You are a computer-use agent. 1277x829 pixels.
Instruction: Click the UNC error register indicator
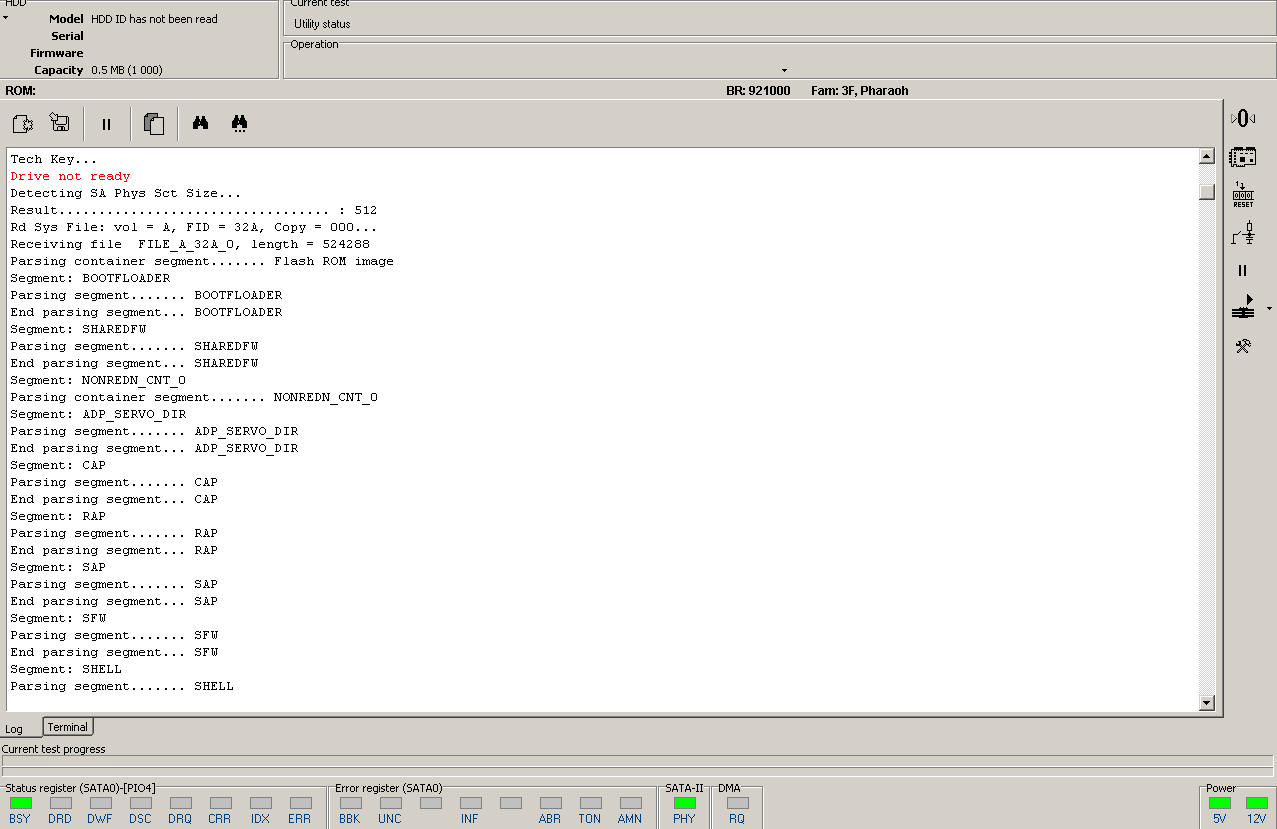(x=391, y=803)
